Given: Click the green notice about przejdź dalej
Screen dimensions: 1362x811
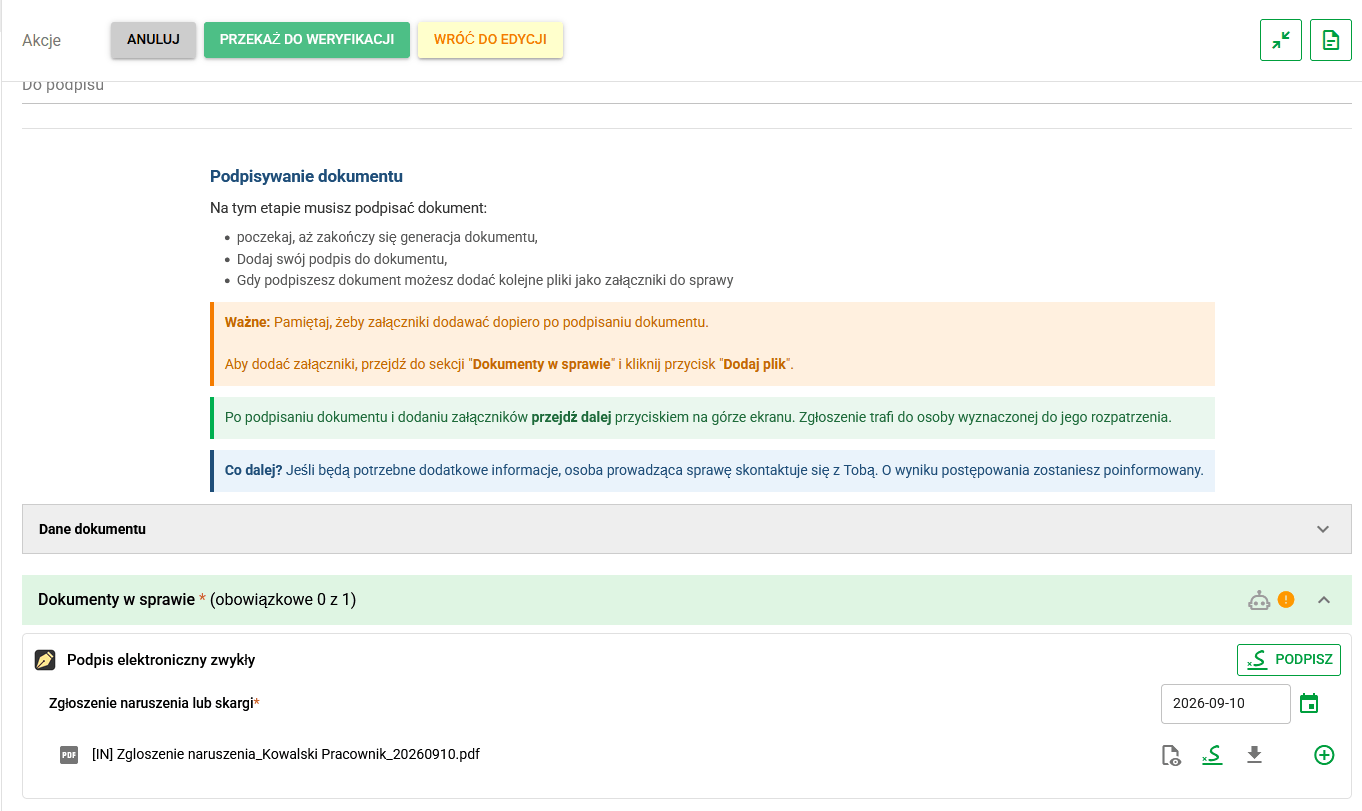Looking at the screenshot, I should tap(712, 417).
